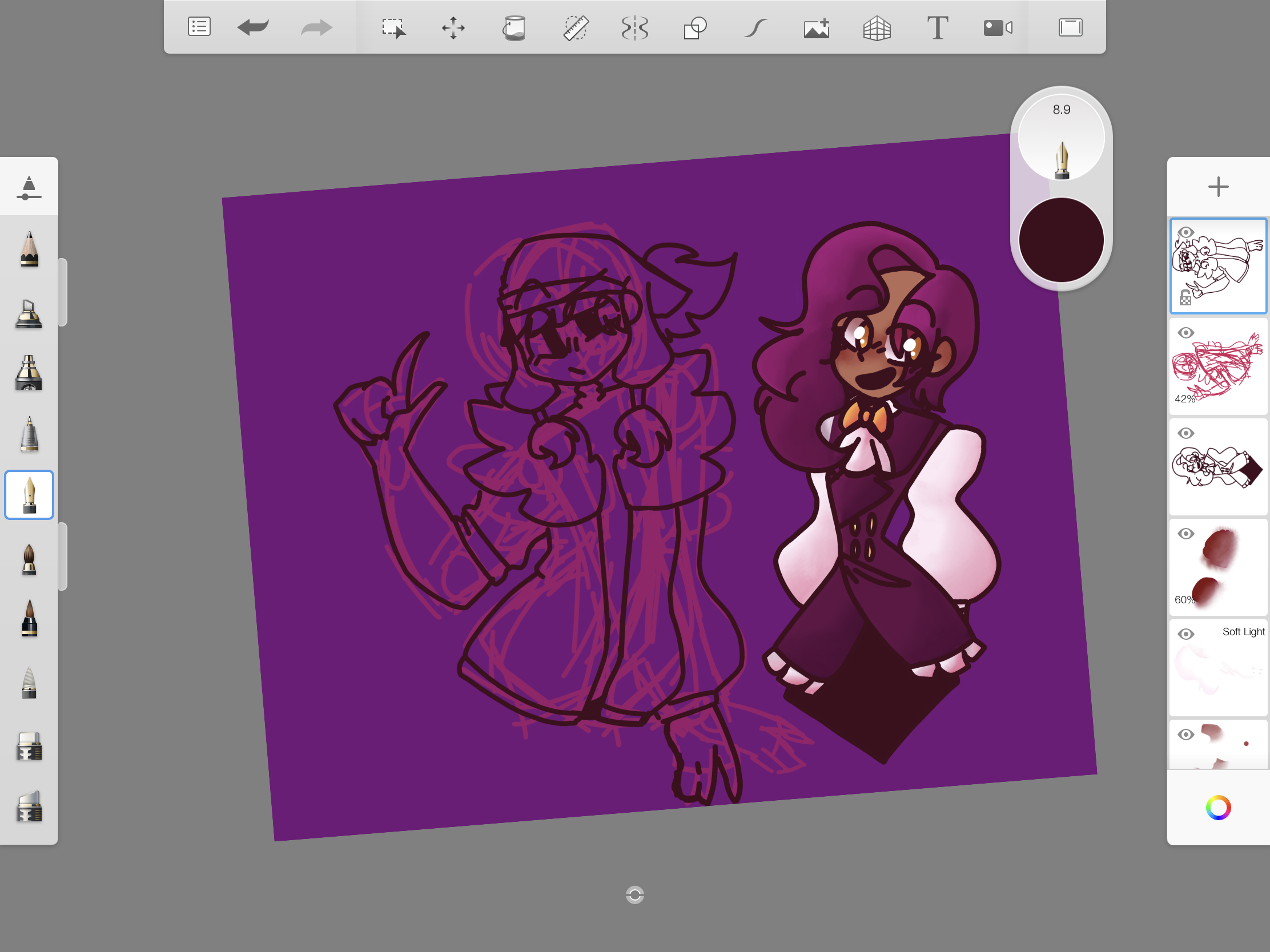Screen dimensions: 1270x952
Task: Open the Transform move tool
Action: [x=453, y=27]
